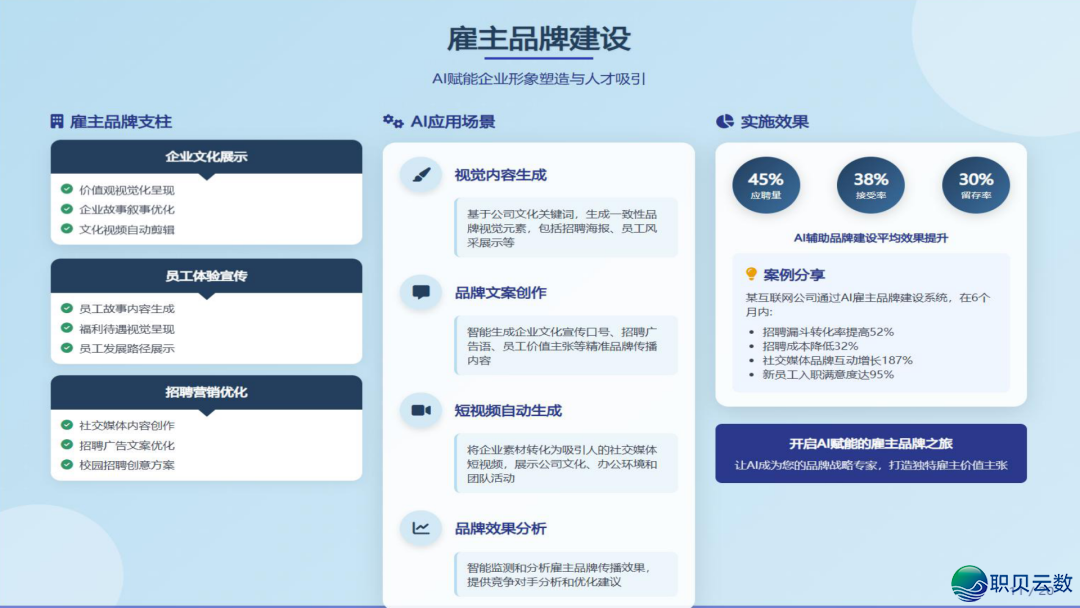The image size is (1080, 608).
Task: Click the green check beside 员工故事内容生成
Action: tap(67, 308)
